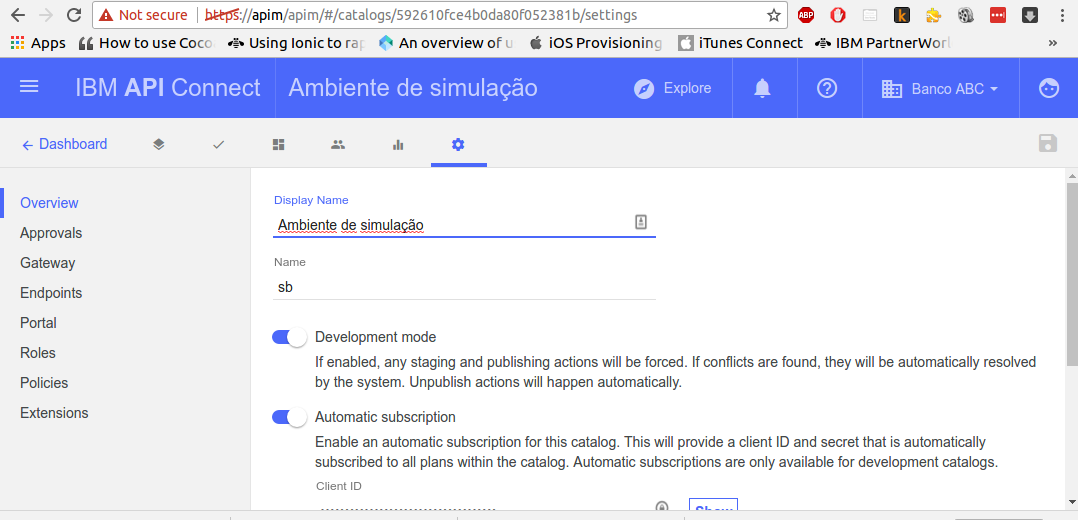Click the red circular extension icon in the browser toolbar

(837, 15)
